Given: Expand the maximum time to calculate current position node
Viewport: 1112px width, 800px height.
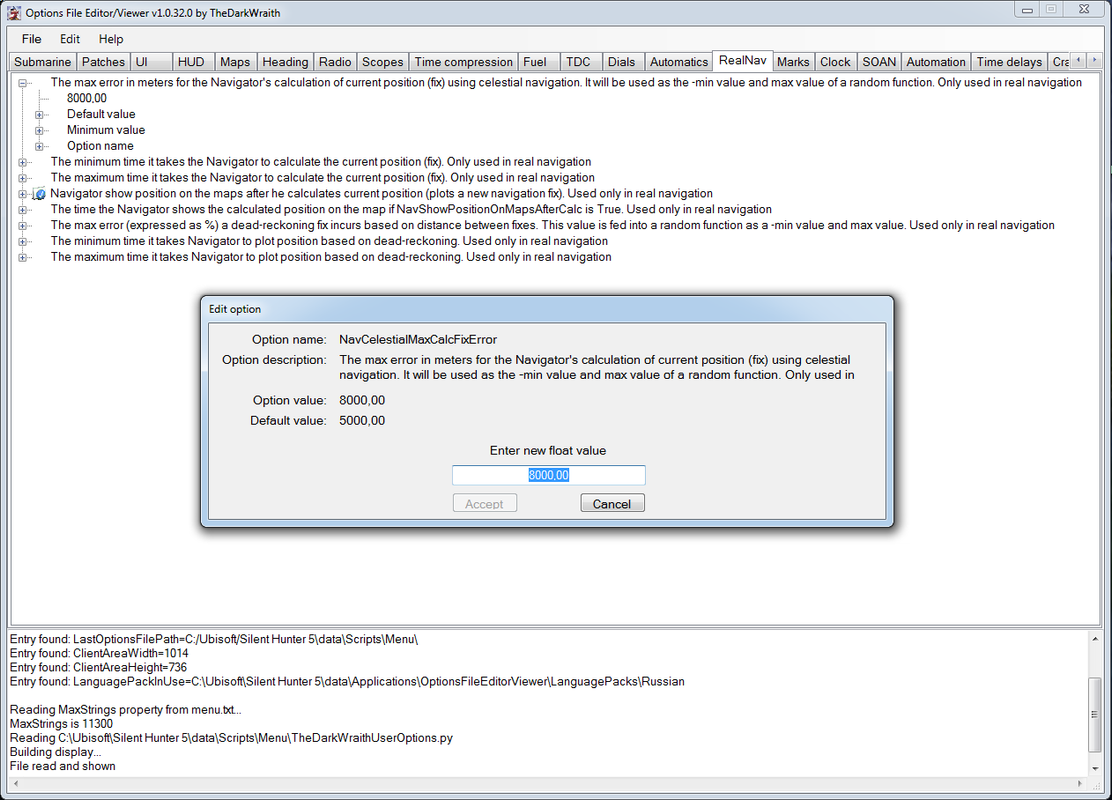Looking at the screenshot, I should tap(23, 178).
